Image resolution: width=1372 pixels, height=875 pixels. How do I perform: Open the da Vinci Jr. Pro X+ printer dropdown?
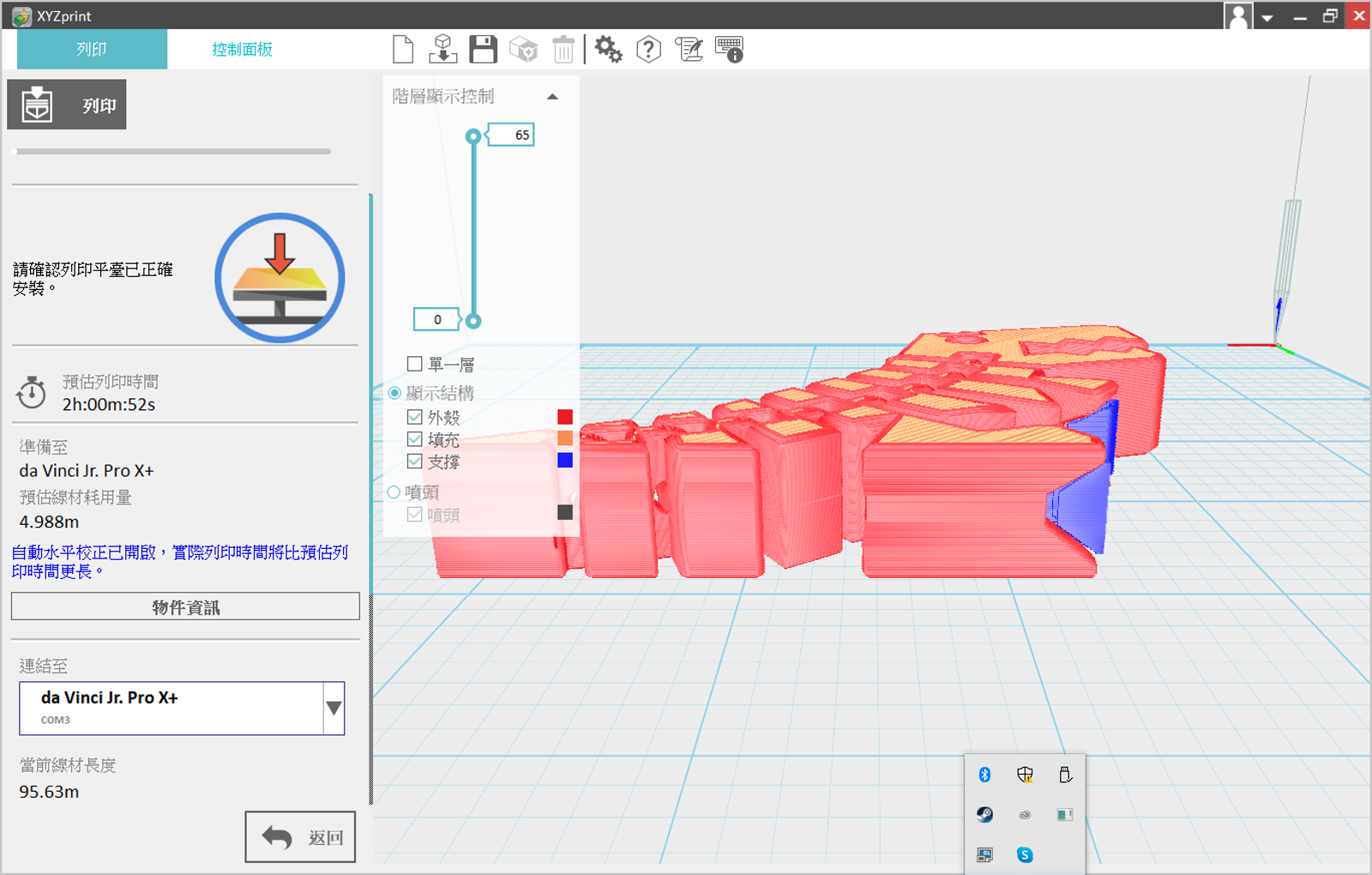coord(334,708)
